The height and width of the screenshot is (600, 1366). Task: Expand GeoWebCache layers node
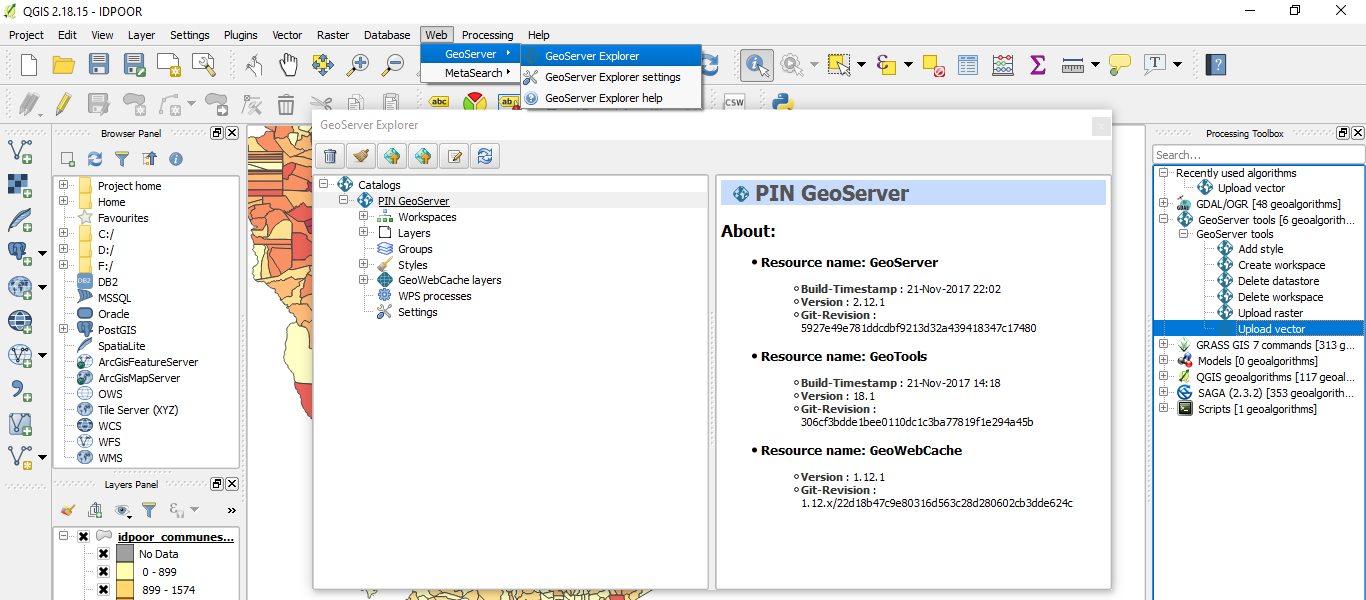coord(364,280)
